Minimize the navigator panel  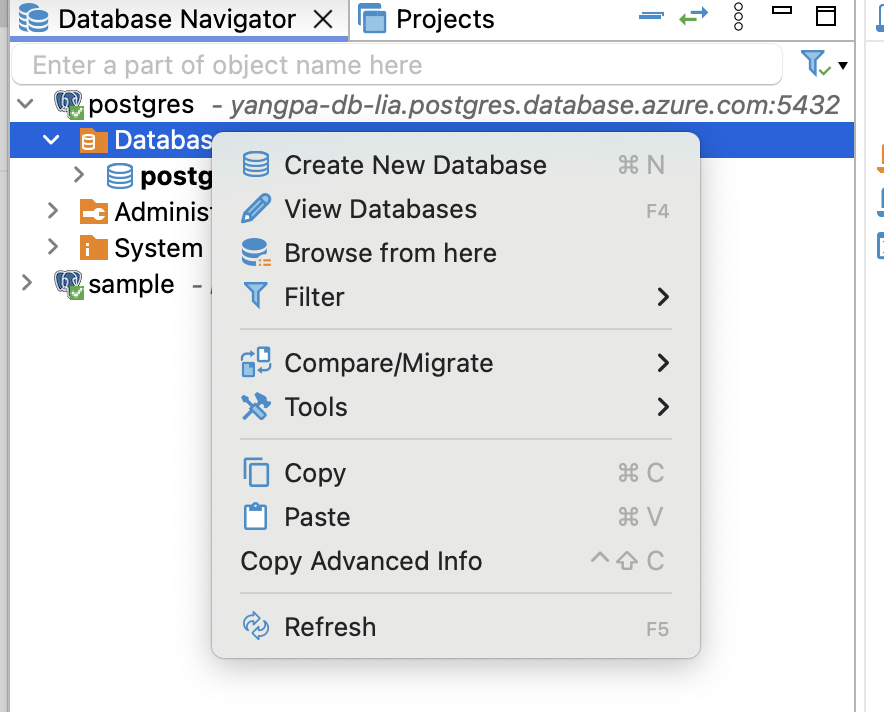(x=782, y=10)
